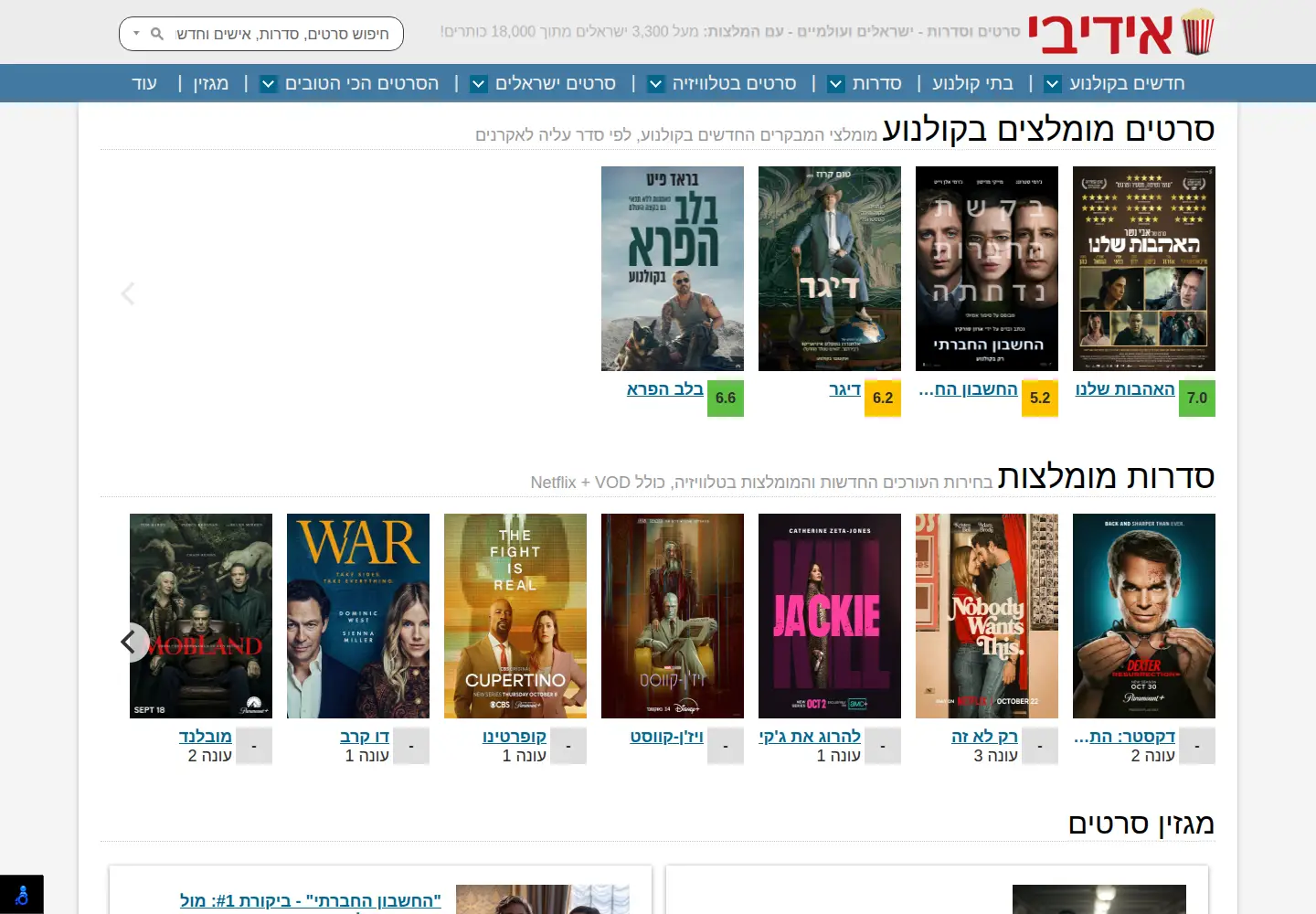Open the בלב הפרא movie poster
The width and height of the screenshot is (1316, 914).
pyautogui.click(x=673, y=269)
